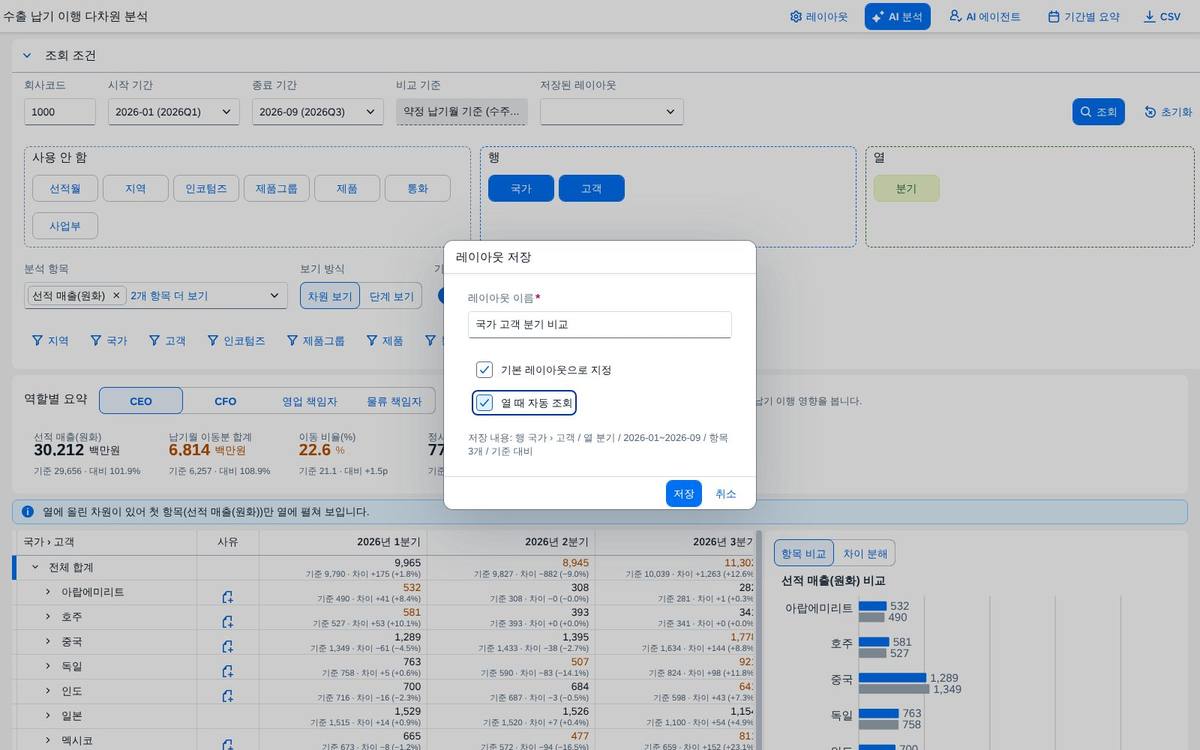Open the 국가 filter funnel
The width and height of the screenshot is (1200, 750).
[x=109, y=341]
